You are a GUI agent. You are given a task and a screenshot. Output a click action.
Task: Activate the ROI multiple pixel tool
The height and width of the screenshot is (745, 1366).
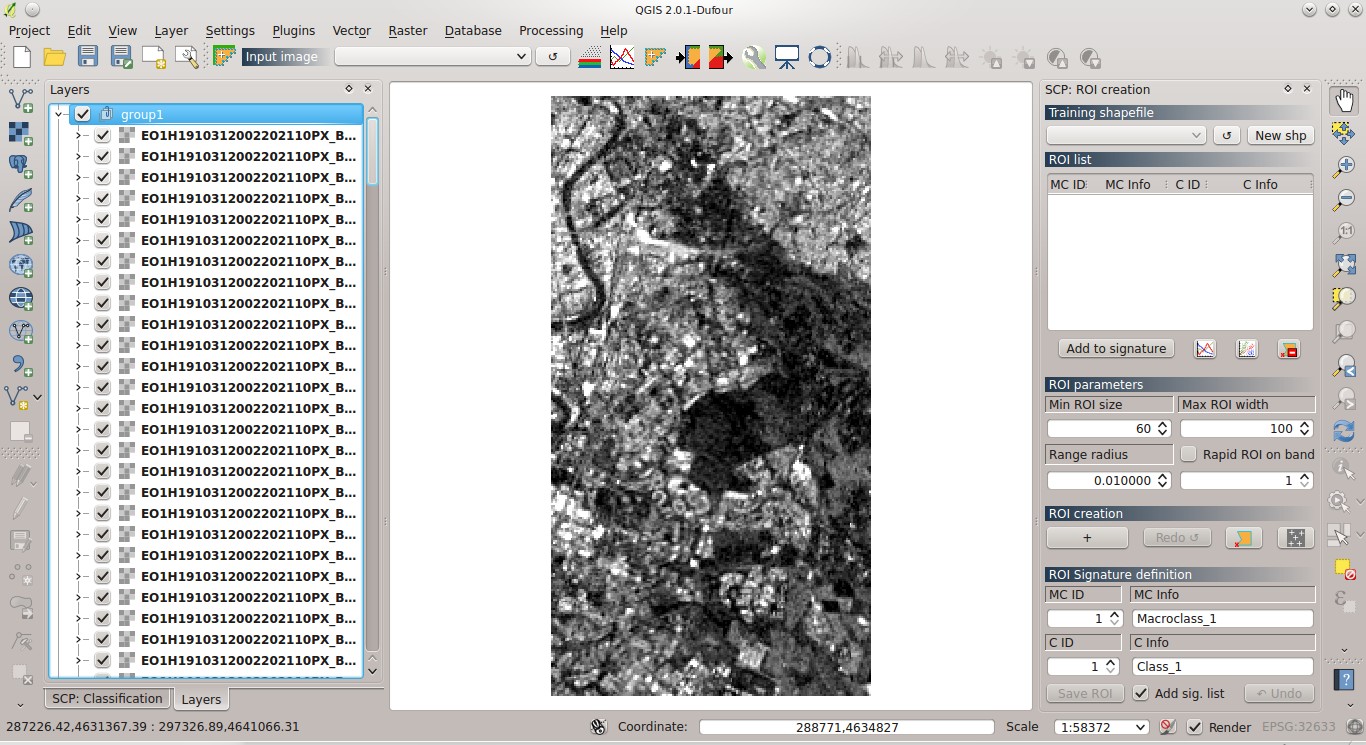1295,537
